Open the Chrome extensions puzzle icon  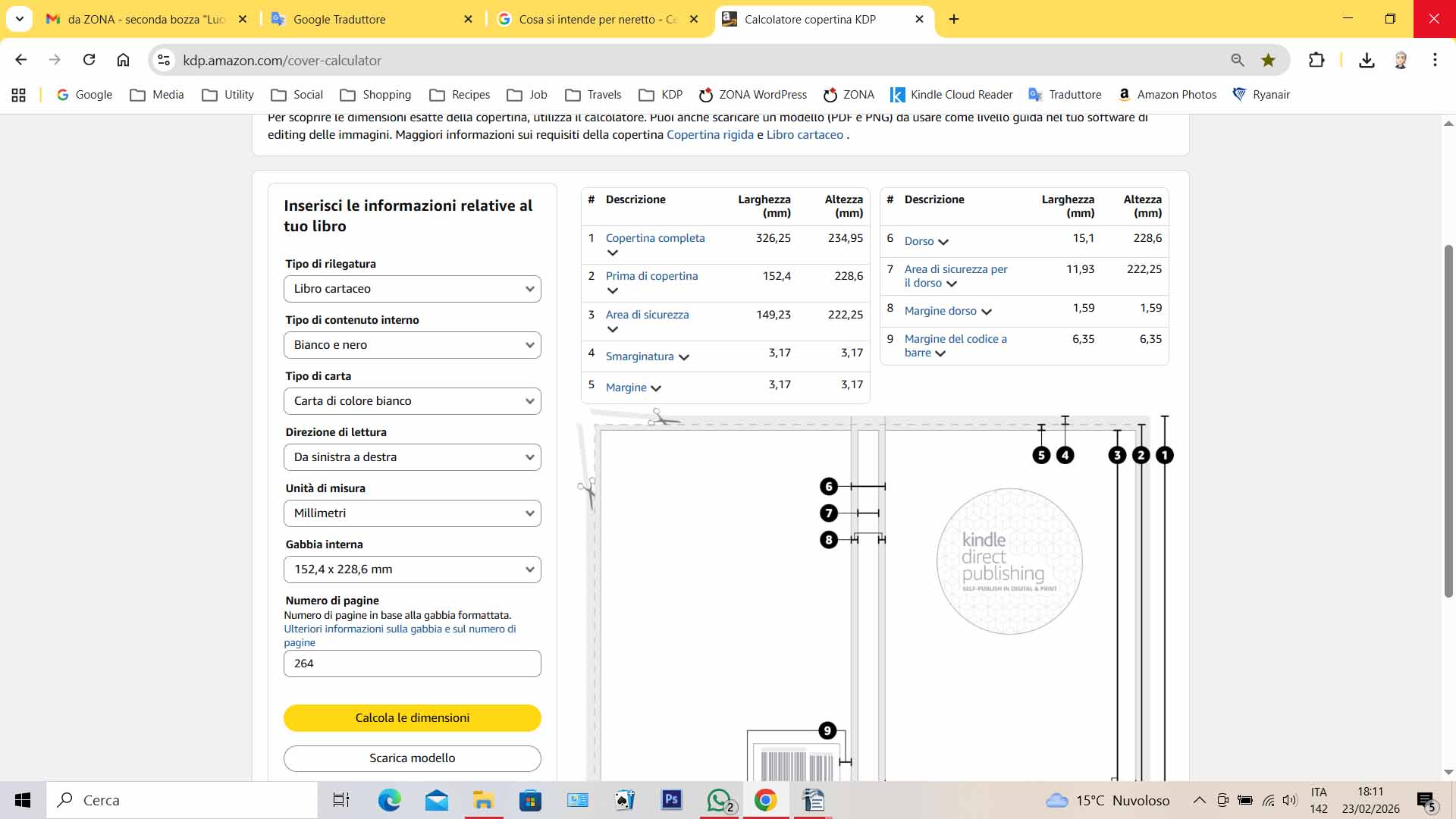(x=1316, y=60)
